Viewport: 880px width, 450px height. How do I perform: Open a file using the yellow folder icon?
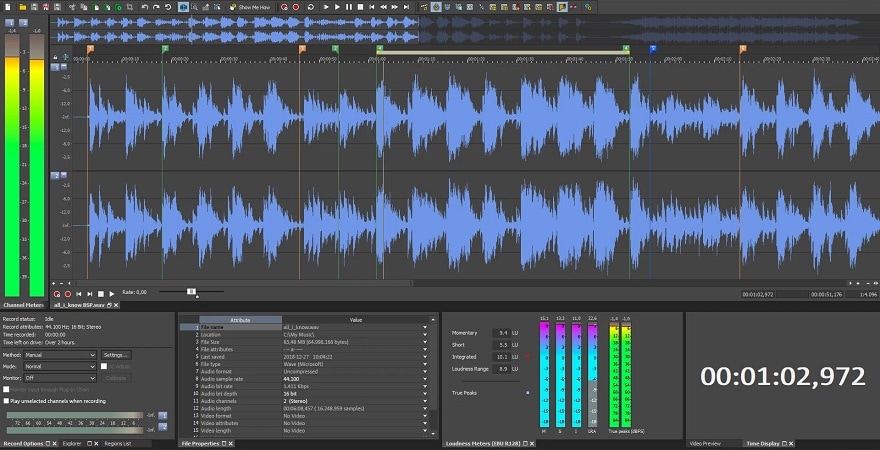(x=22, y=7)
